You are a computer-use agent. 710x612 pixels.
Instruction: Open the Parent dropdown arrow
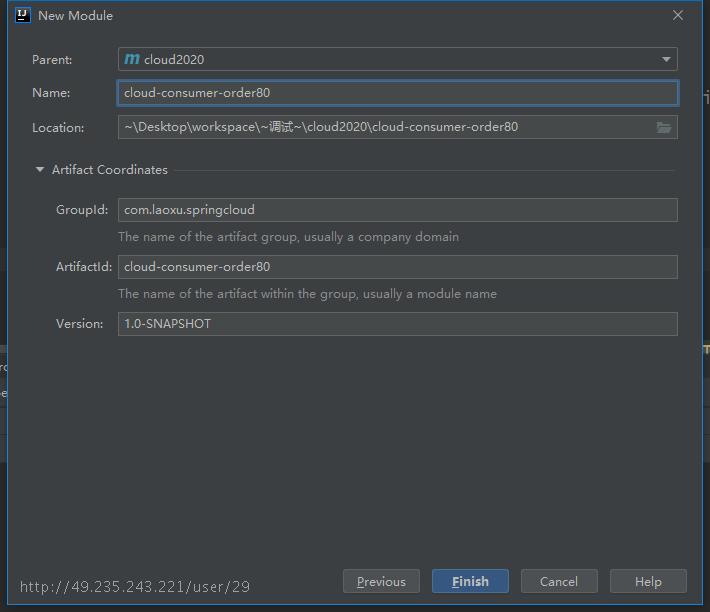(x=666, y=59)
